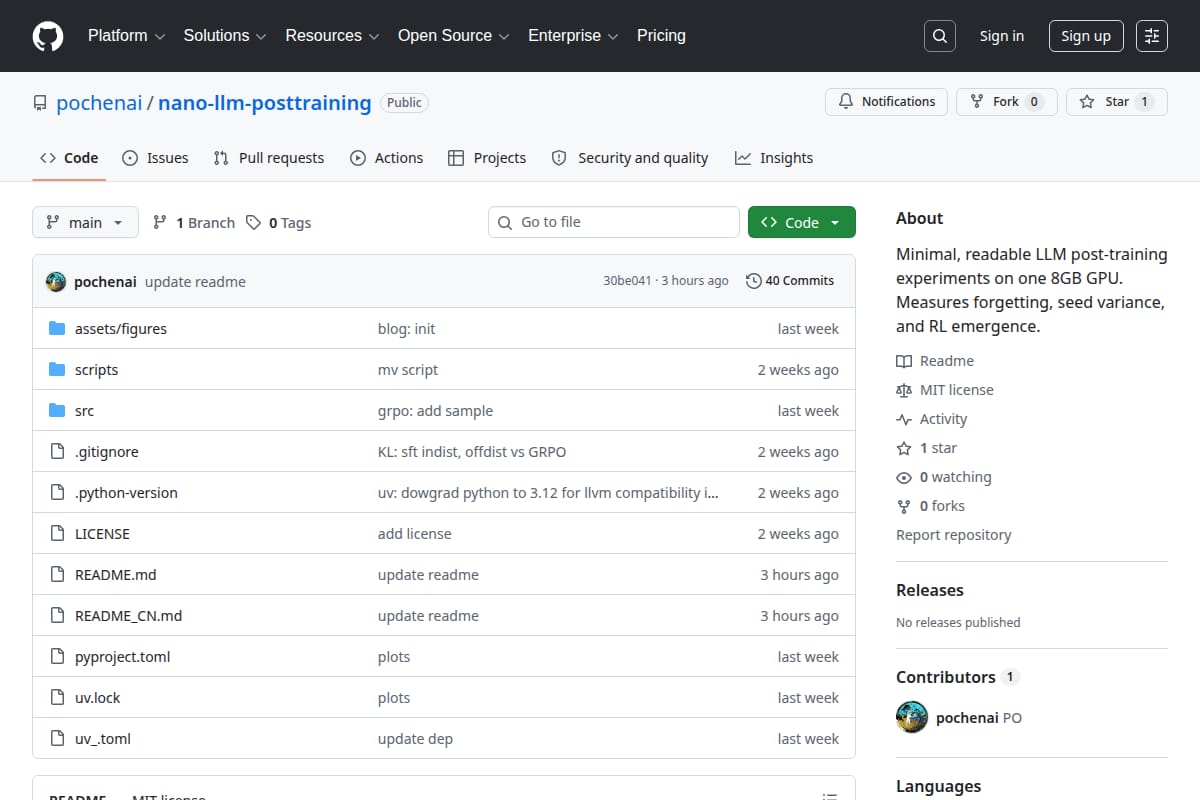
Task: Open the search magnifier button
Action: pos(940,36)
